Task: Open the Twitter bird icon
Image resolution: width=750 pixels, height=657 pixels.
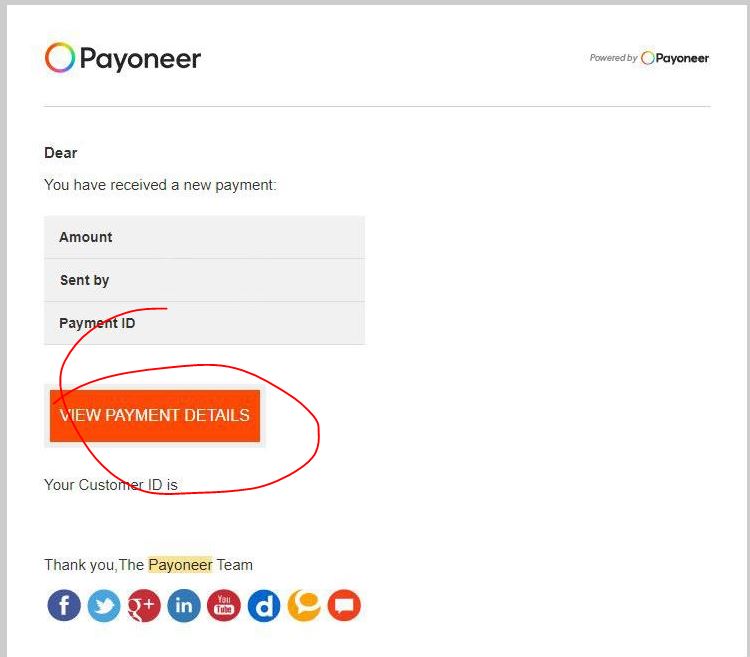Action: pos(104,605)
